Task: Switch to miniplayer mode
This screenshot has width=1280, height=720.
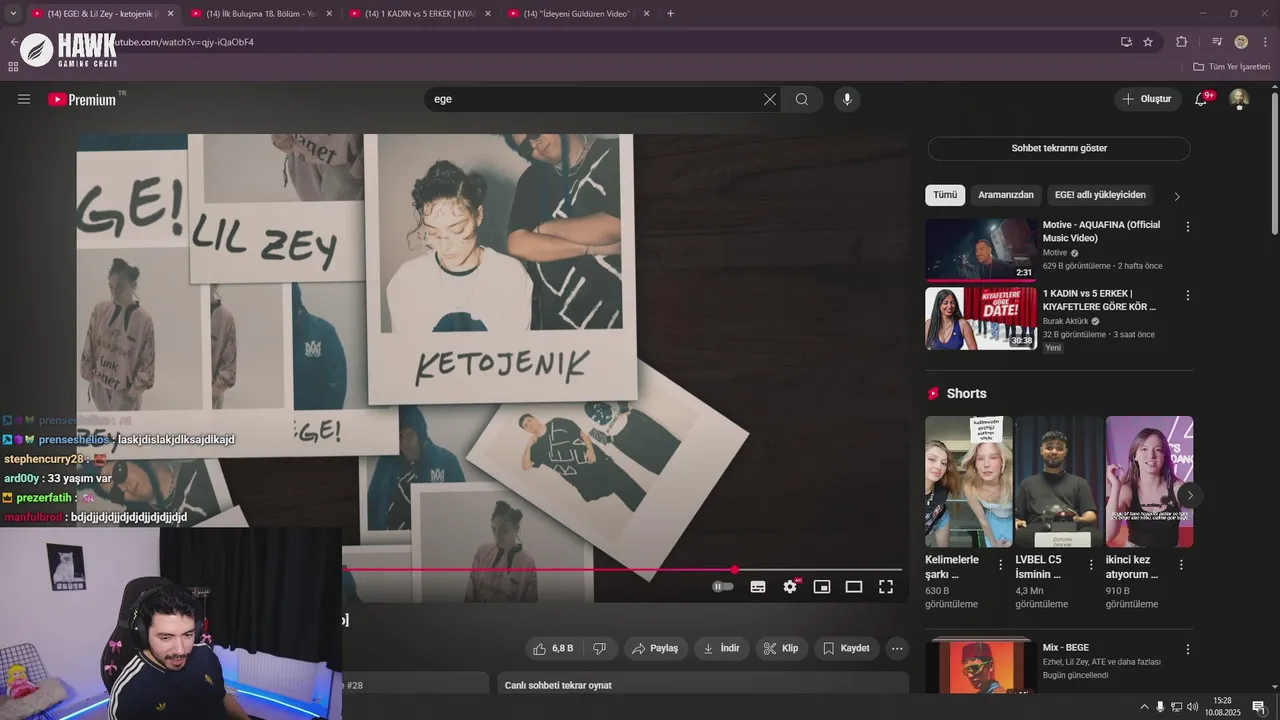Action: pyautogui.click(x=822, y=587)
